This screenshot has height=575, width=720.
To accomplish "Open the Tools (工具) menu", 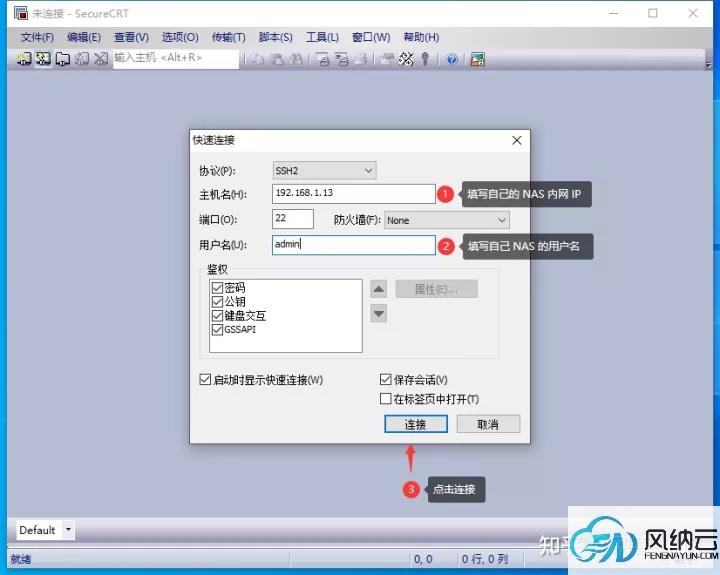I will click(x=322, y=37).
